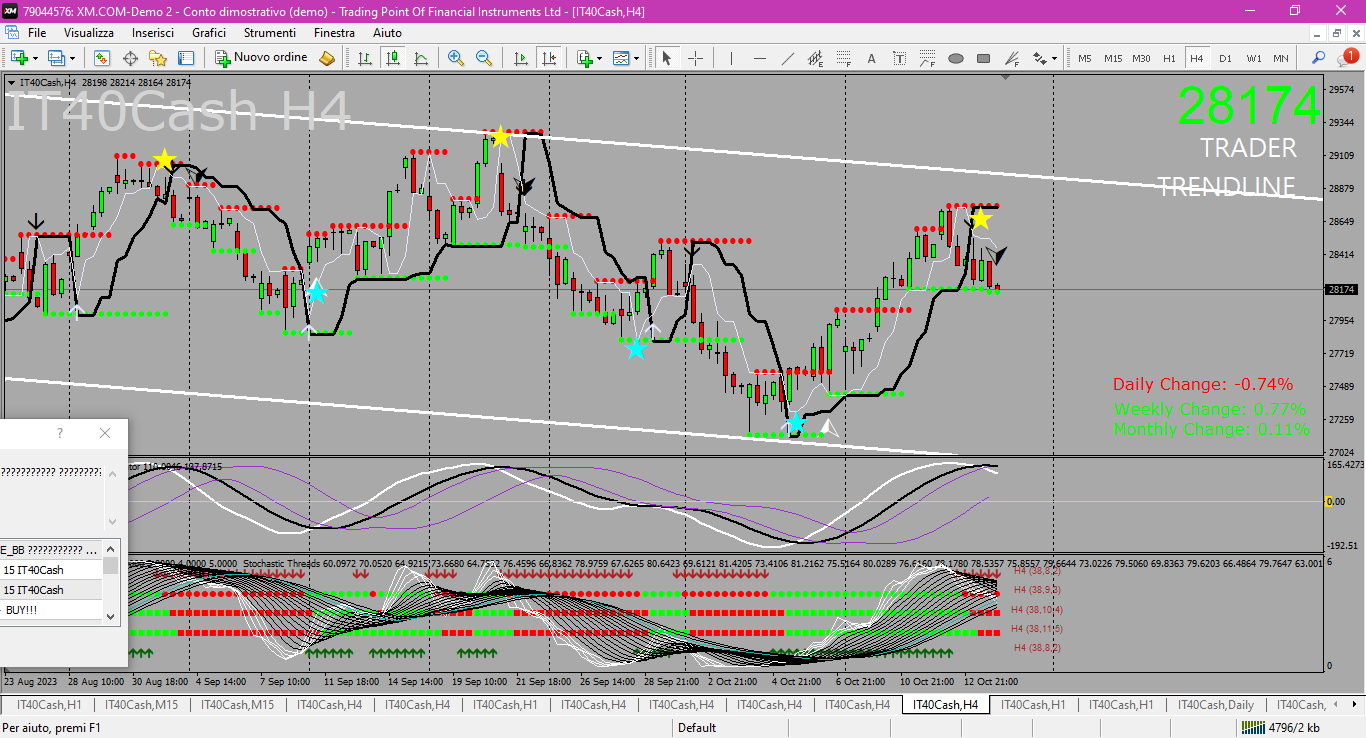This screenshot has width=1366, height=738.
Task: Switch chart to line chart mode
Action: (421, 58)
